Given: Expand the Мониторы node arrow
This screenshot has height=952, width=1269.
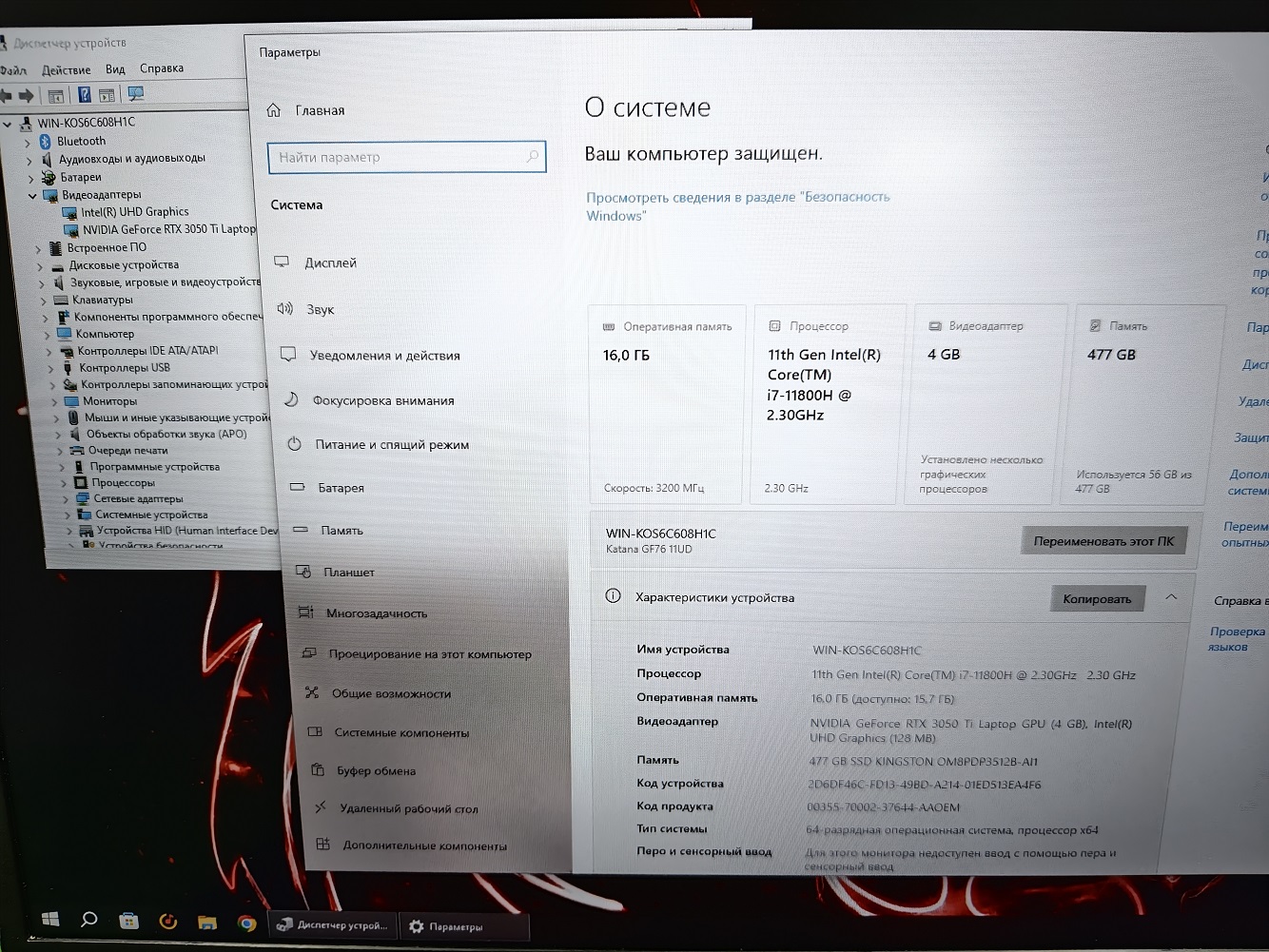Looking at the screenshot, I should point(54,402).
